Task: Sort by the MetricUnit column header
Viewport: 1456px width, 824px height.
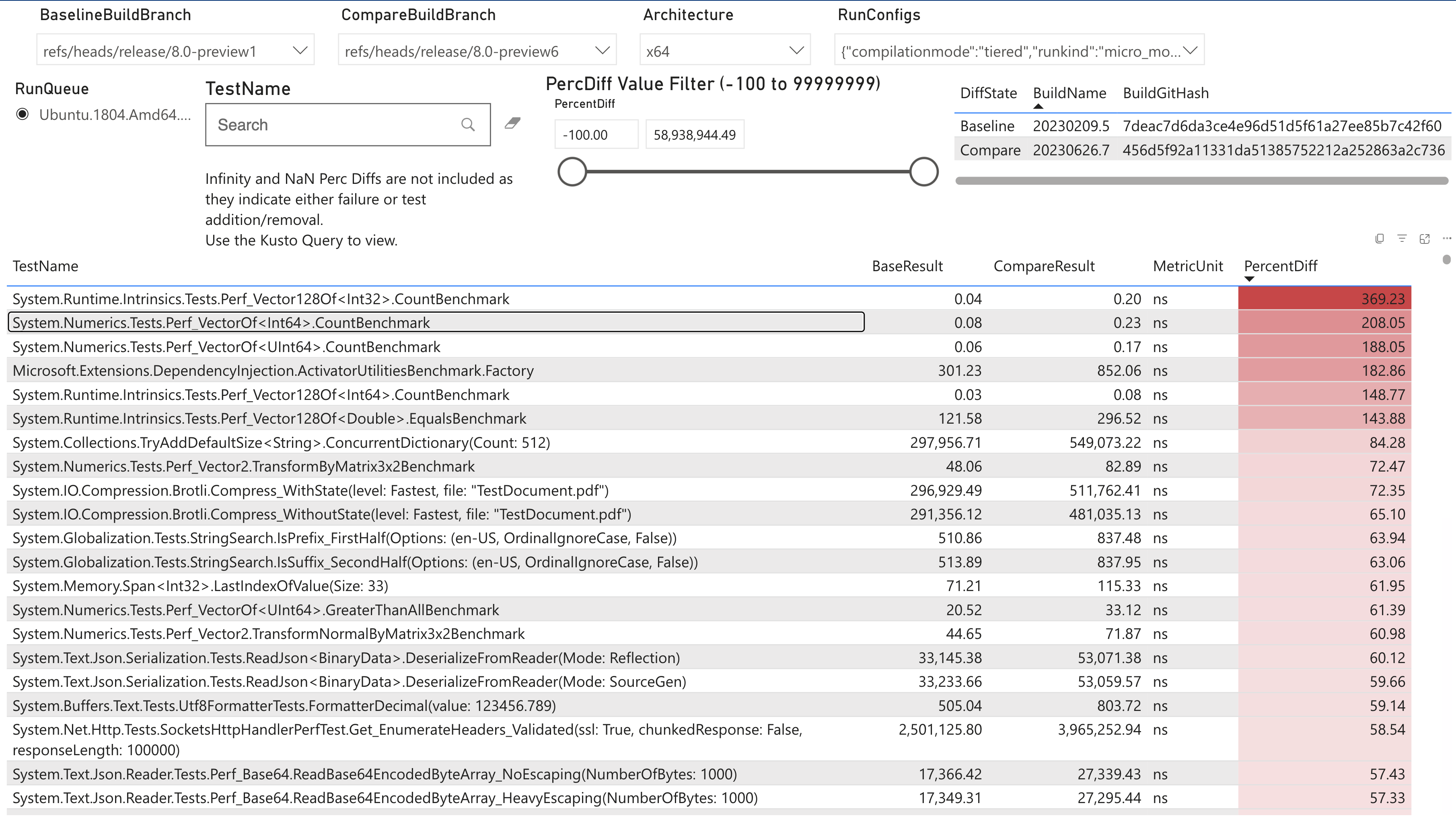Action: click(x=1188, y=266)
